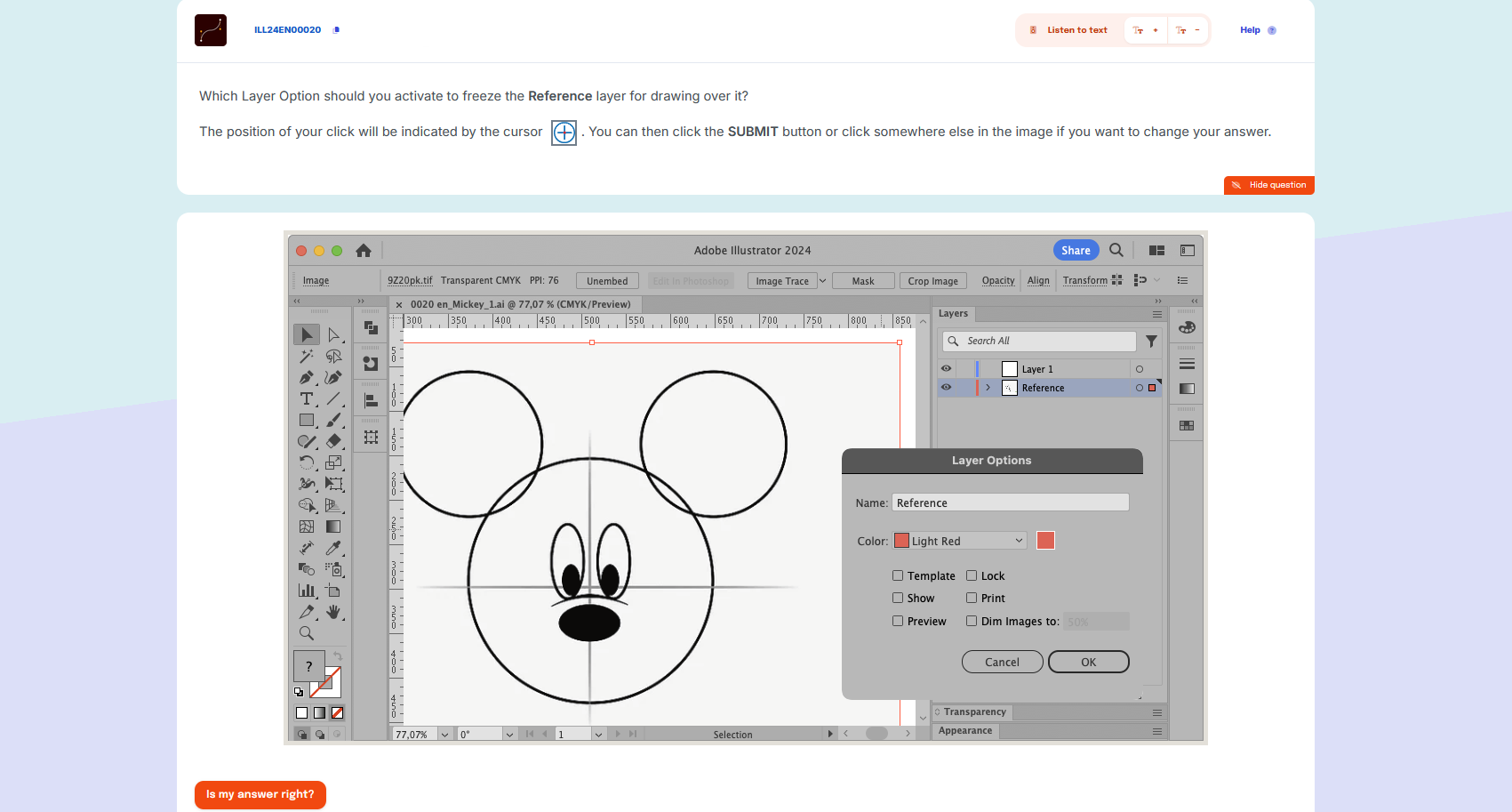Enable the Template checkbox
This screenshot has height=812, width=1512.
pyautogui.click(x=898, y=575)
